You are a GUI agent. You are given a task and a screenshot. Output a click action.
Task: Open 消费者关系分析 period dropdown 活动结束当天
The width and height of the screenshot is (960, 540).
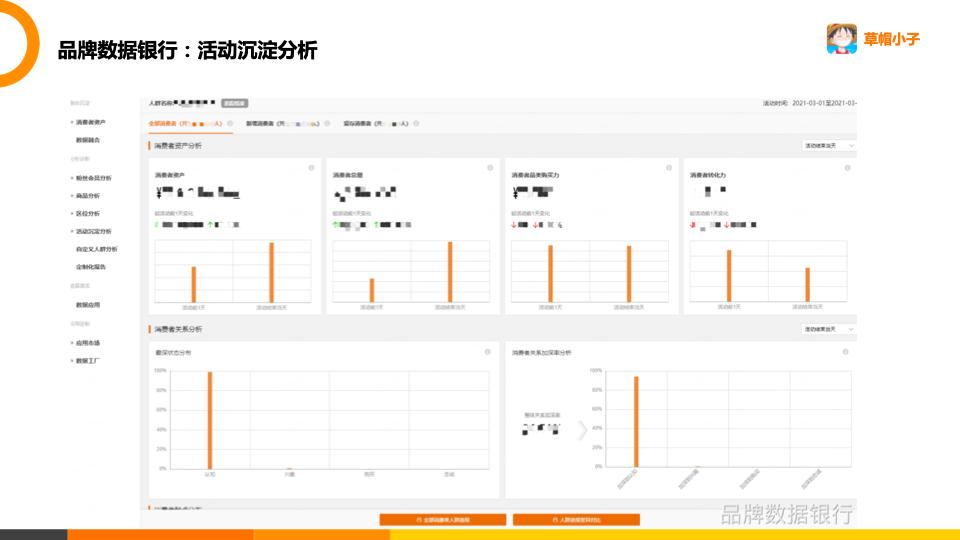click(x=829, y=329)
